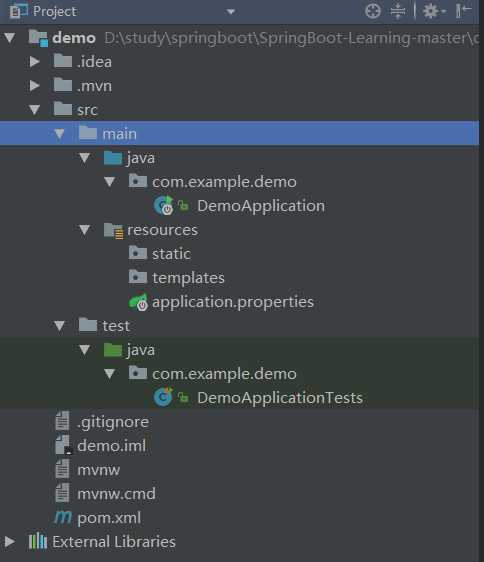
Task: Click the DemoApplicationTests class icon
Action: [163, 397]
